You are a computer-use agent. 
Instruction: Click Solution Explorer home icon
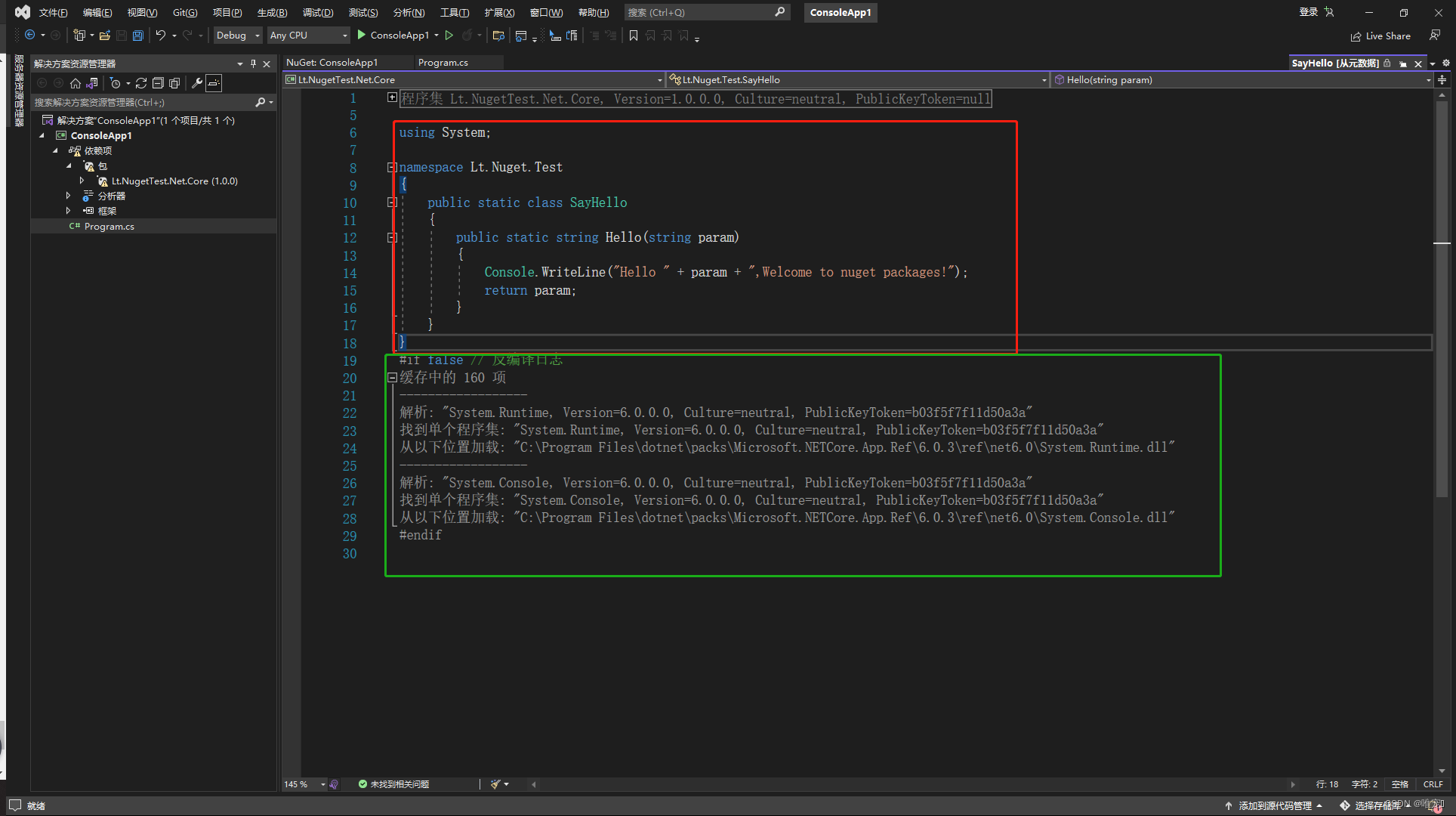pyautogui.click(x=75, y=83)
